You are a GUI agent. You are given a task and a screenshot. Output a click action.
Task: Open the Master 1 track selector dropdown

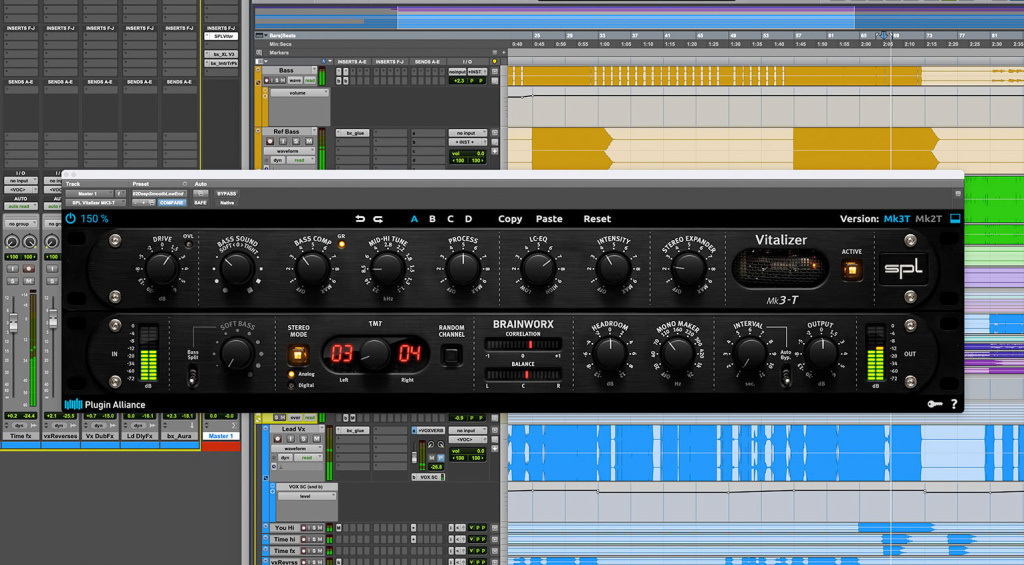click(89, 194)
